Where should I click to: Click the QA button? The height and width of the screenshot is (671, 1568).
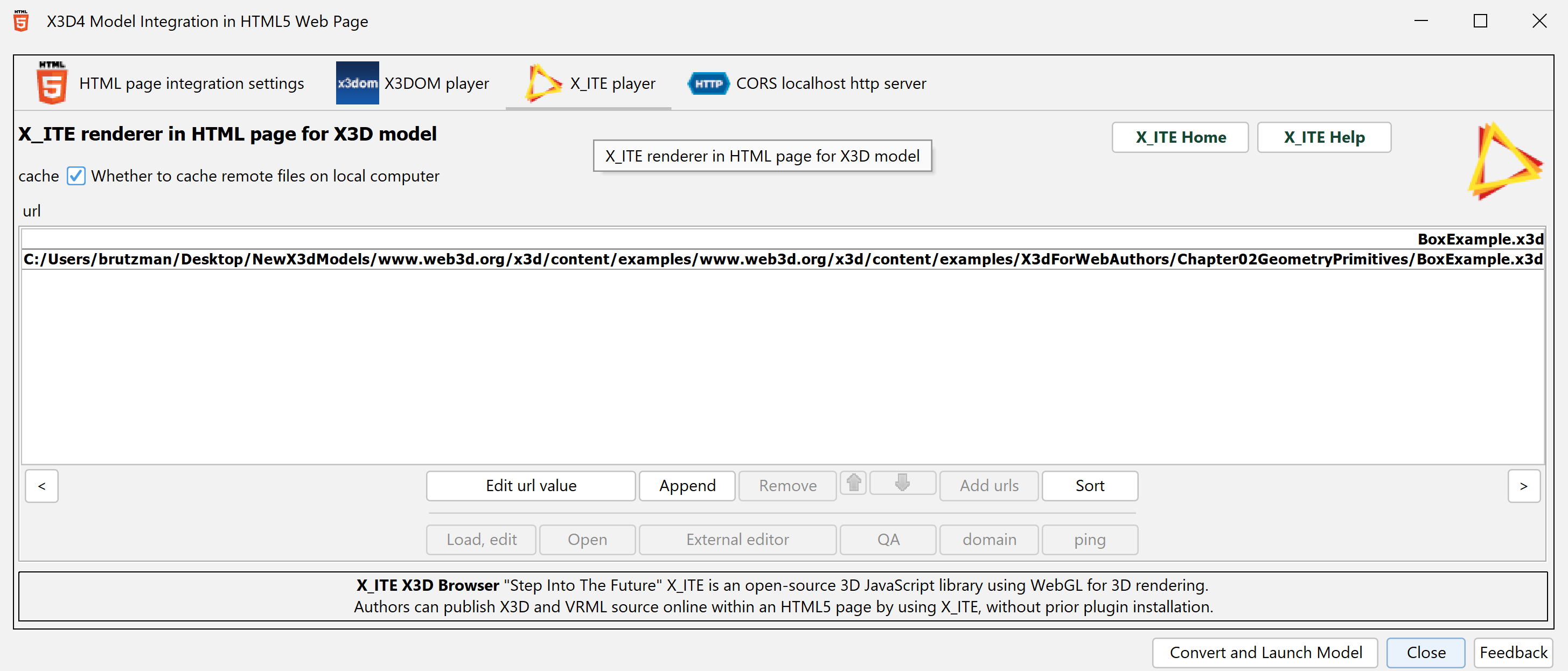(x=888, y=539)
